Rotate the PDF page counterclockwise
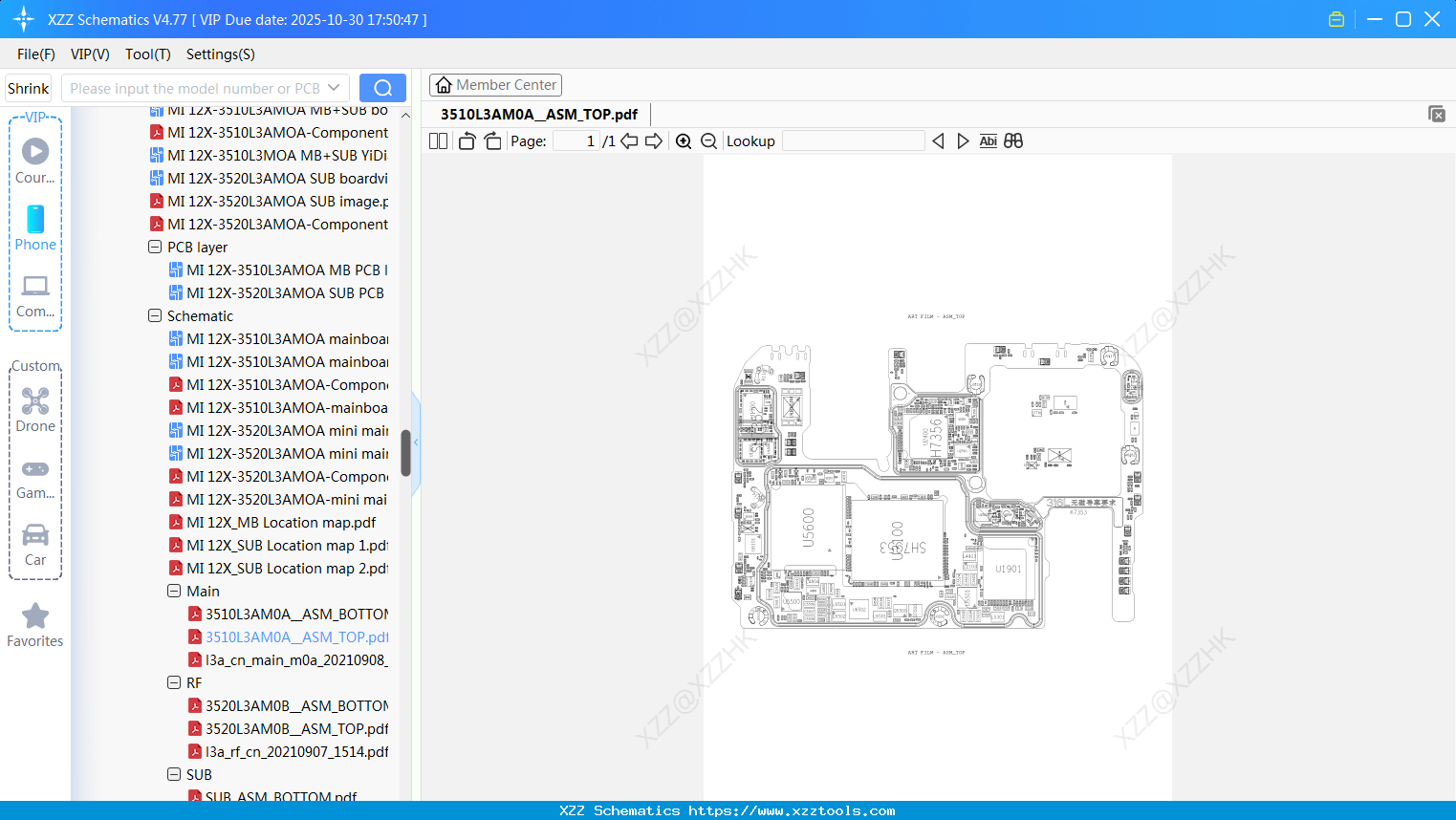Screen dimensions: 1456x820 point(467,140)
